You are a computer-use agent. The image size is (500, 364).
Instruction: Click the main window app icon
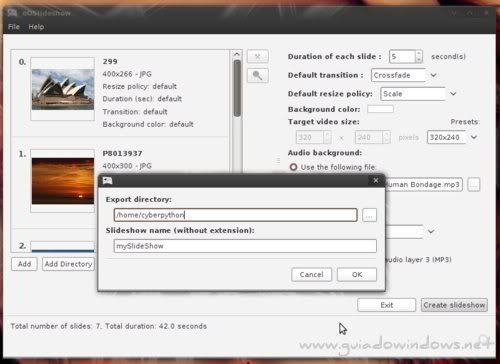12,13
